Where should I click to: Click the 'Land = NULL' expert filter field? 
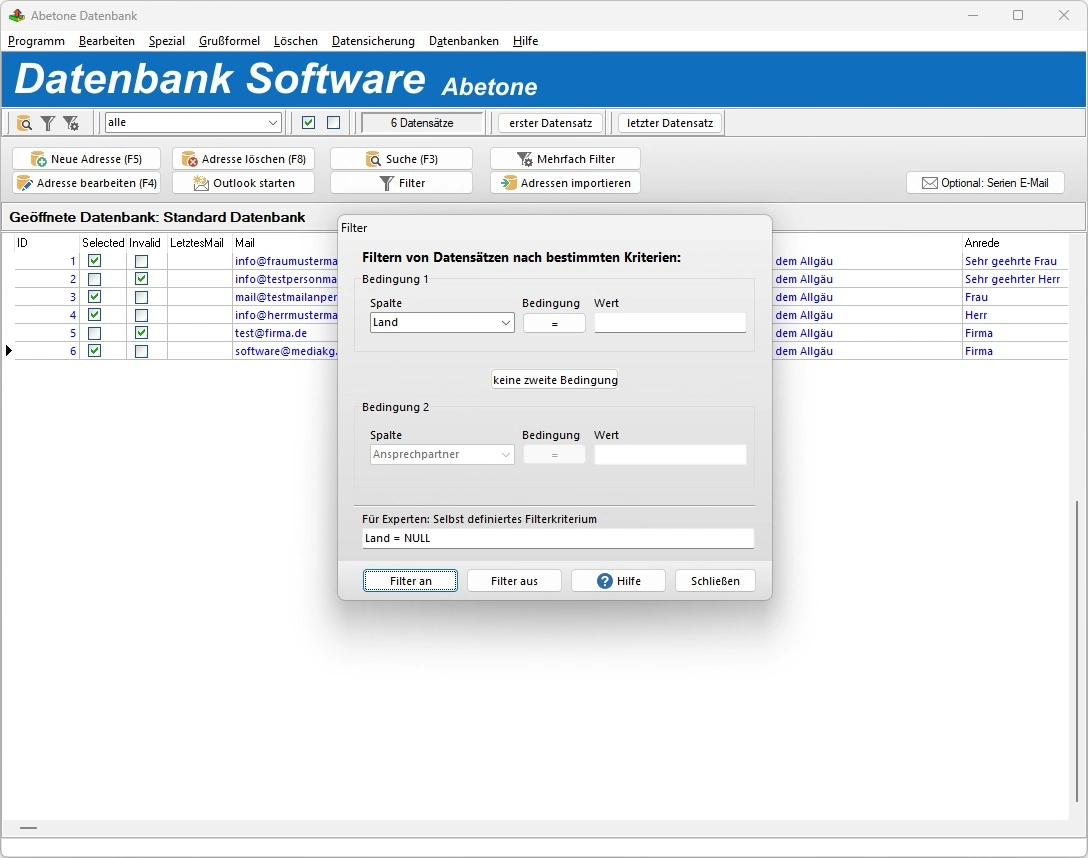point(557,538)
